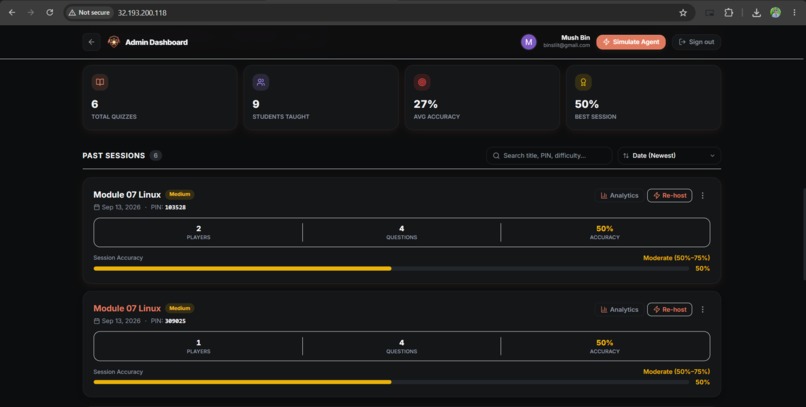Click the page vertical scrollbar

point(803,234)
